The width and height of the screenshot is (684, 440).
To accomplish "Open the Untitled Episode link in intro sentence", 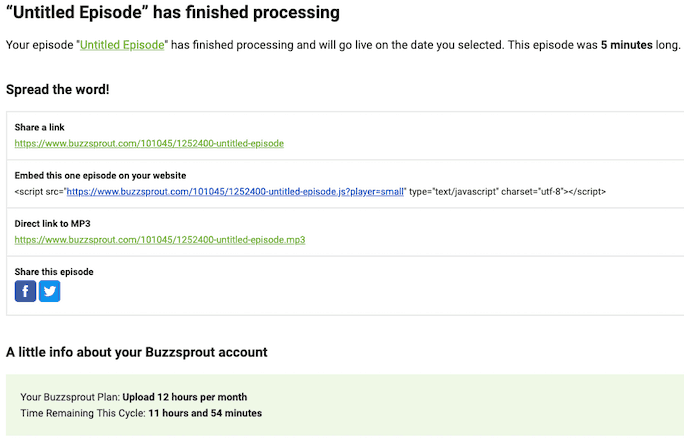I will [122, 45].
